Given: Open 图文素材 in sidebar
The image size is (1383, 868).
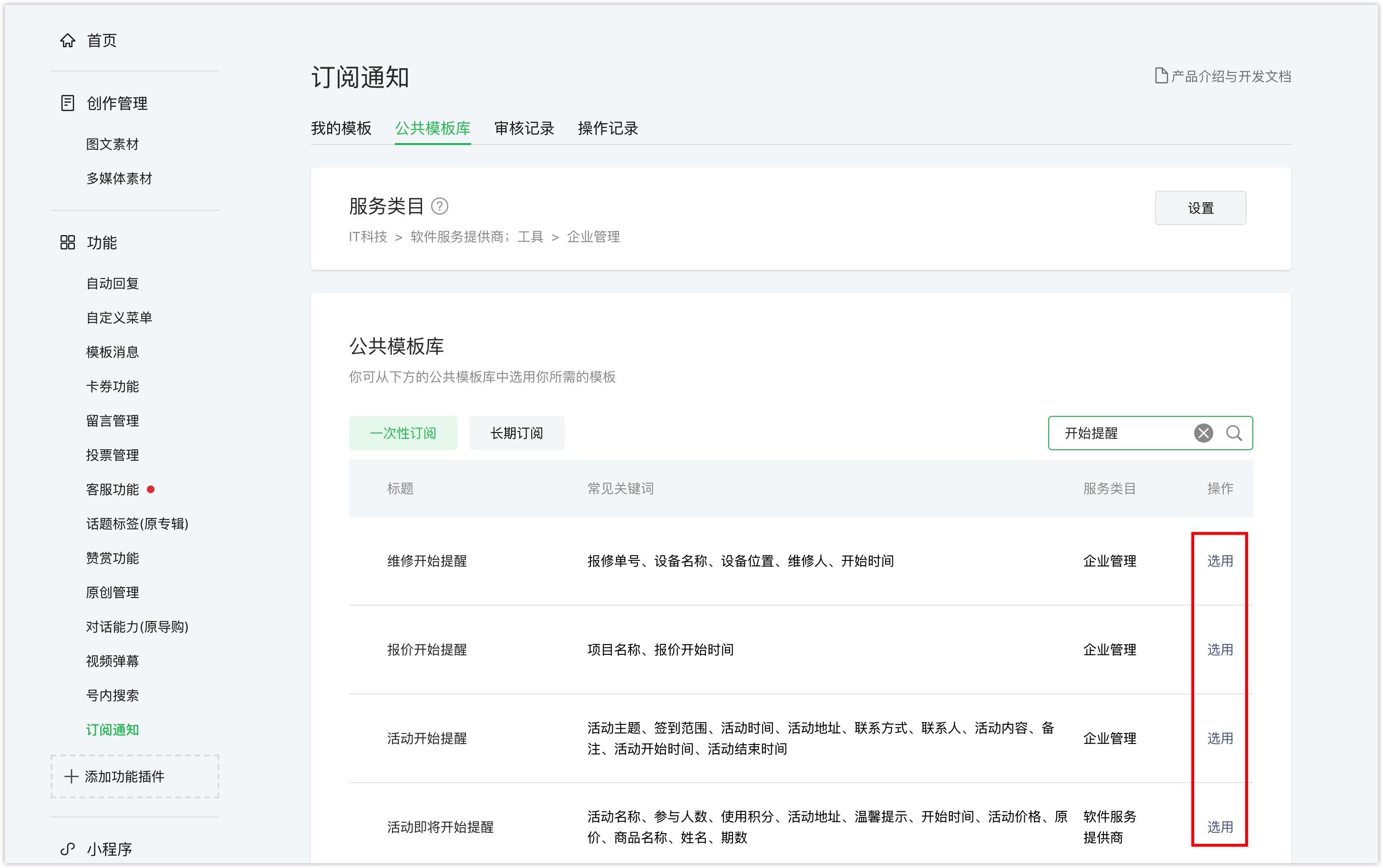Looking at the screenshot, I should click(x=113, y=144).
